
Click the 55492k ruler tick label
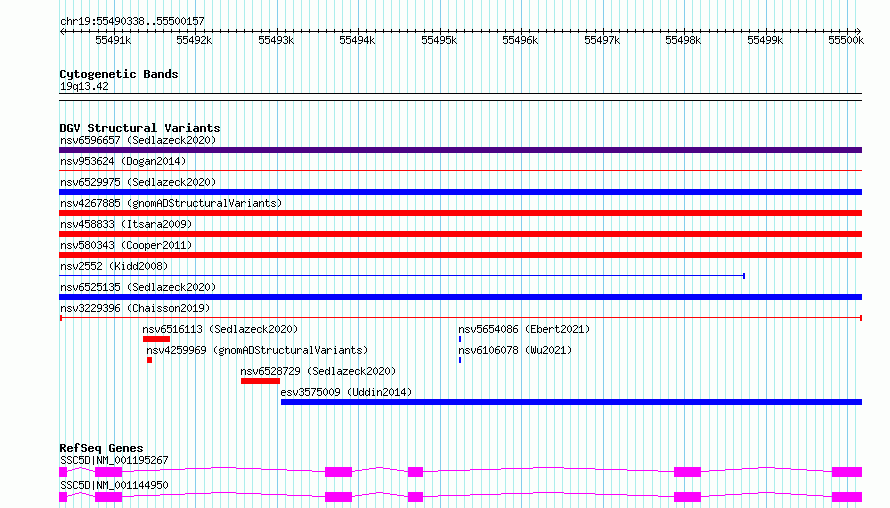194,40
